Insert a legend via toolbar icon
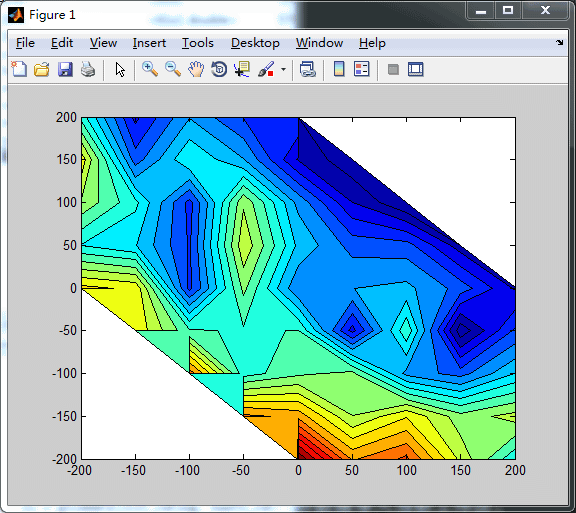 [x=362, y=69]
